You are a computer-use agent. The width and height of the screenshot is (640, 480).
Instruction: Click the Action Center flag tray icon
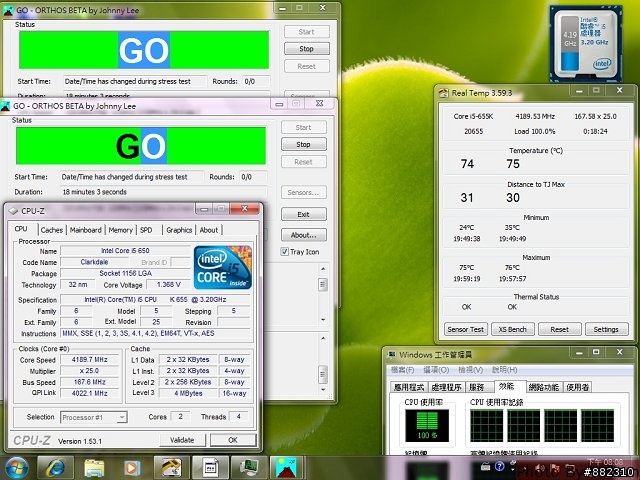click(555, 468)
